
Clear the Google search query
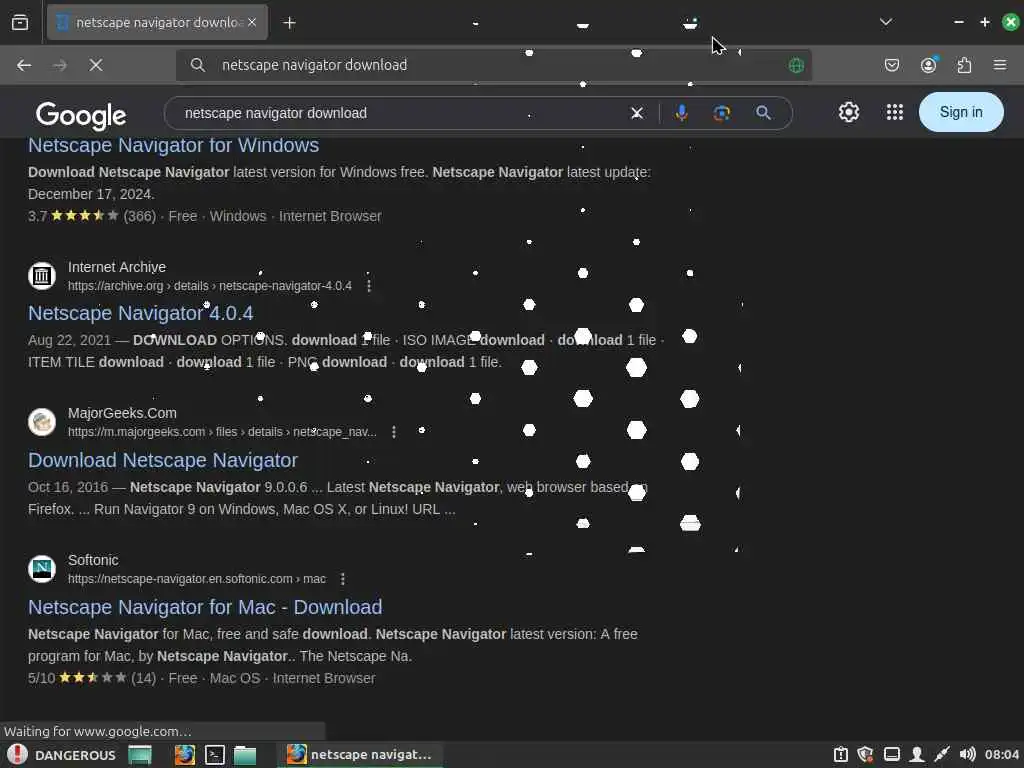click(x=637, y=113)
